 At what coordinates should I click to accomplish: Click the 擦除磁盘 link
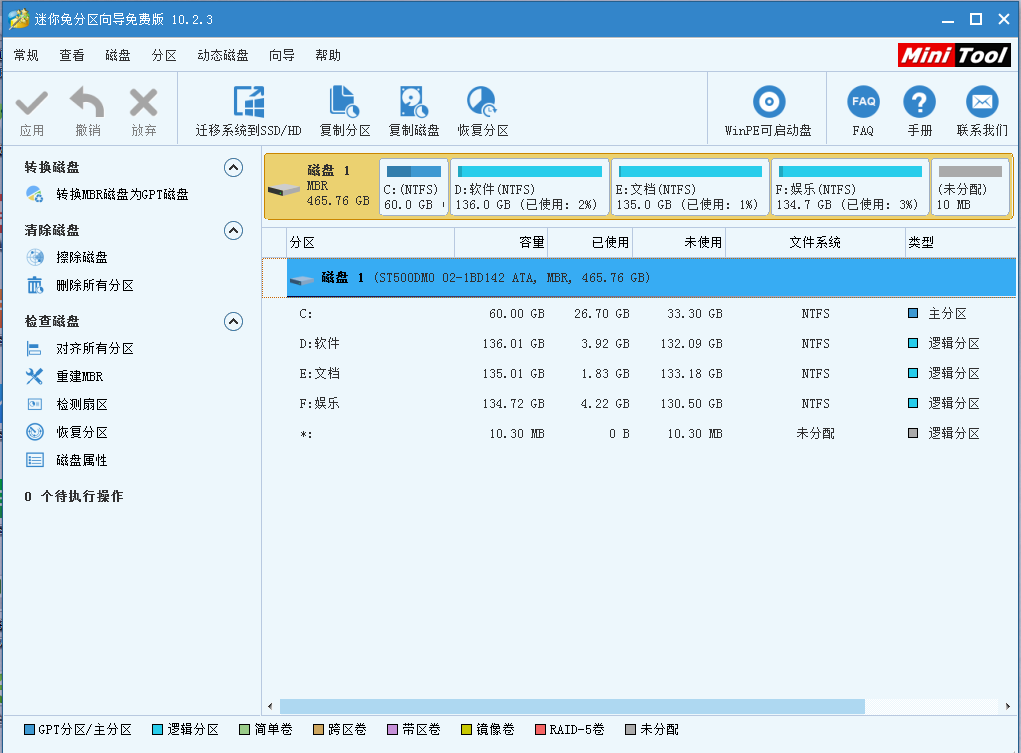(82, 257)
